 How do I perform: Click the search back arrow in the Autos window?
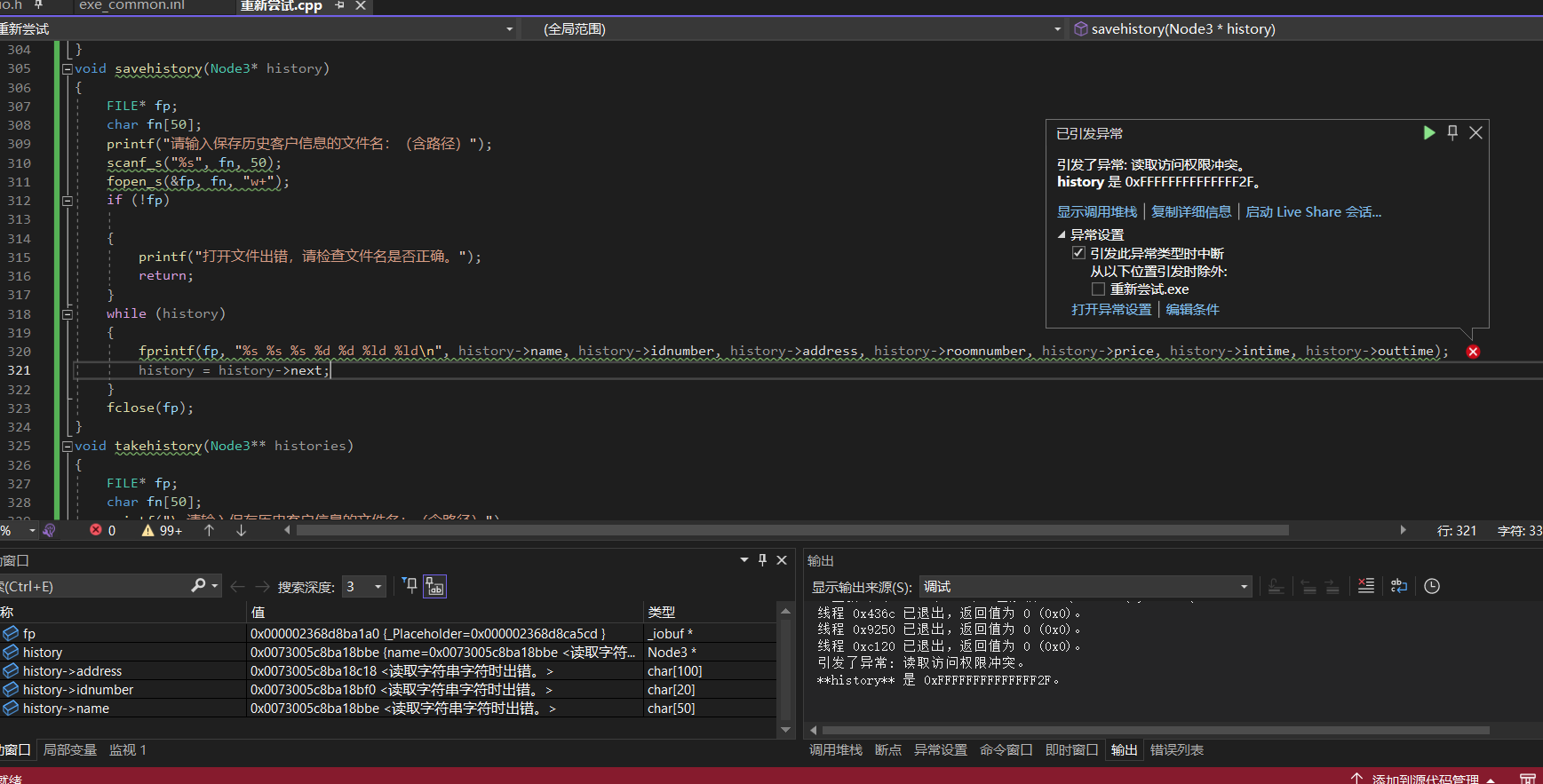click(237, 587)
